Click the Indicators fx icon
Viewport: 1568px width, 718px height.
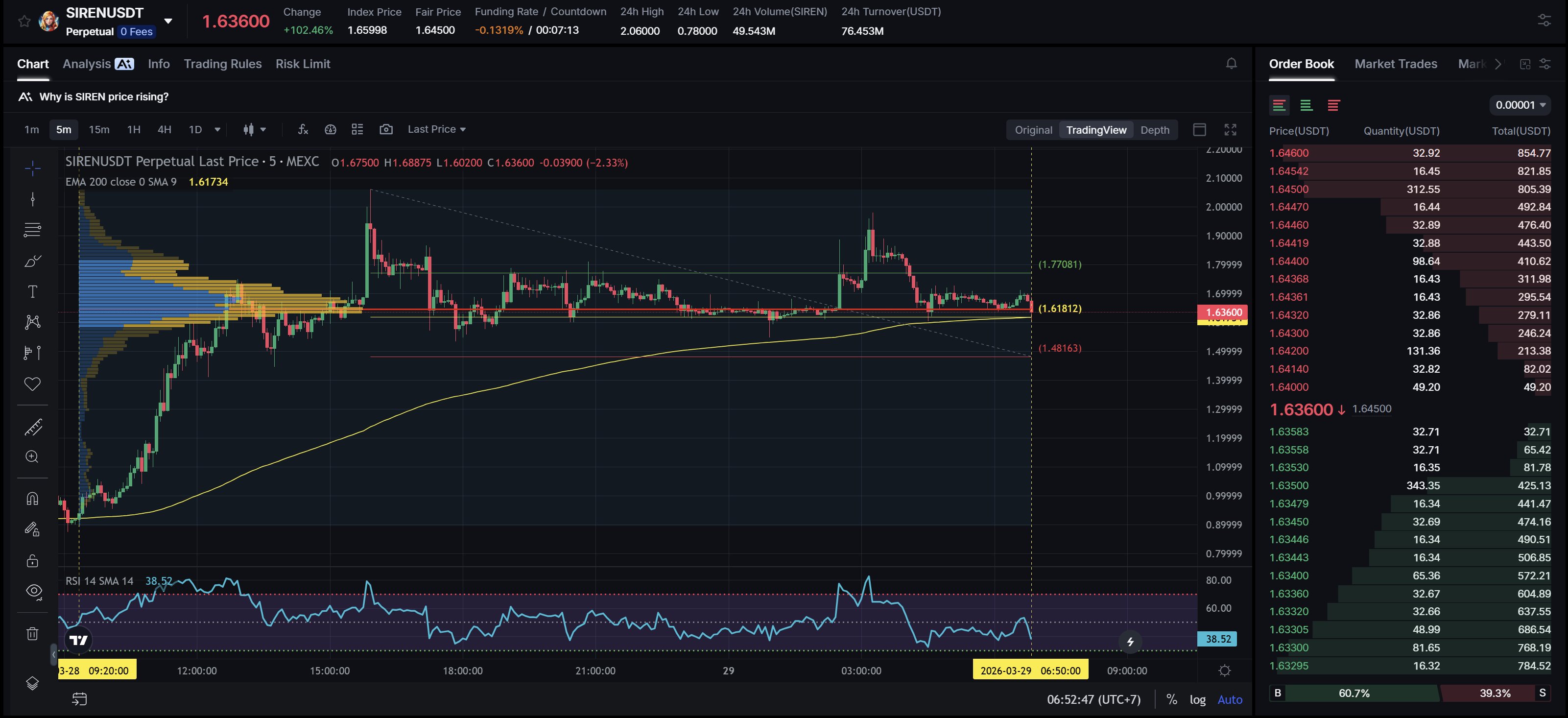303,129
